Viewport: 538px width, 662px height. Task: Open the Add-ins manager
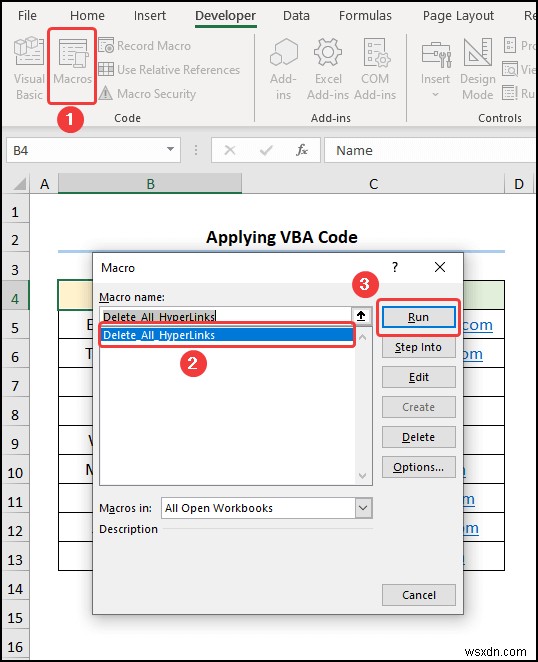click(283, 68)
